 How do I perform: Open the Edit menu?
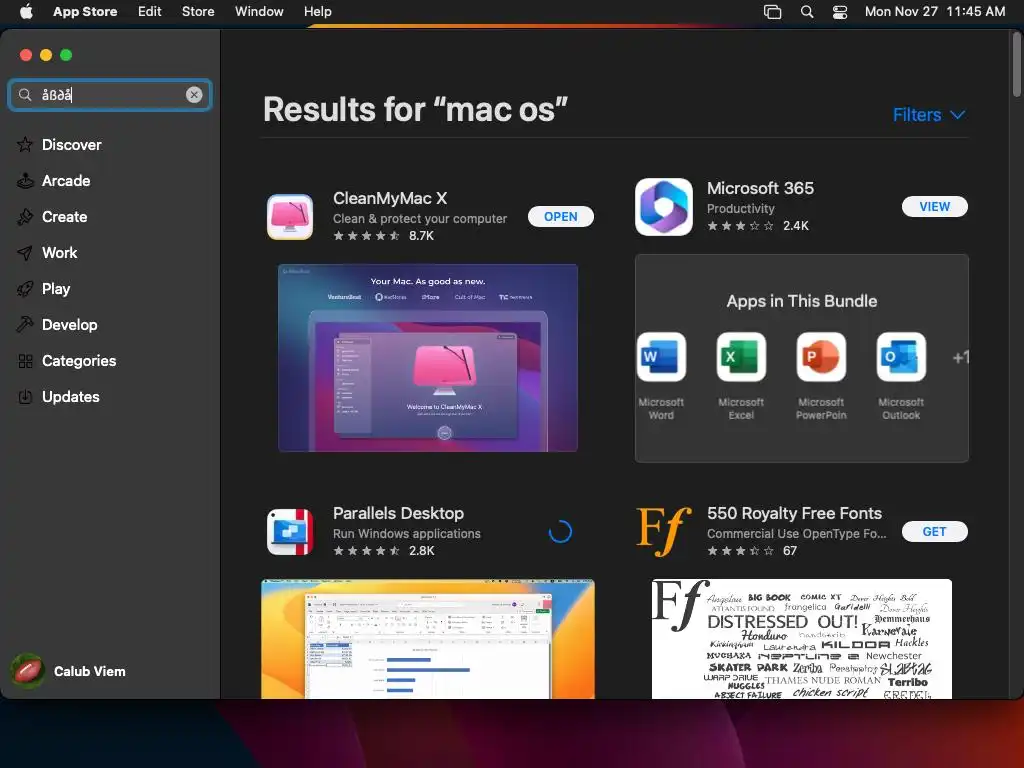pos(150,12)
